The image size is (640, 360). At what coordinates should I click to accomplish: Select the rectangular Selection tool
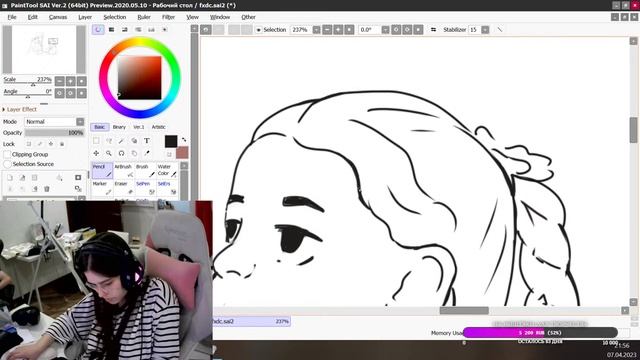tap(96, 141)
